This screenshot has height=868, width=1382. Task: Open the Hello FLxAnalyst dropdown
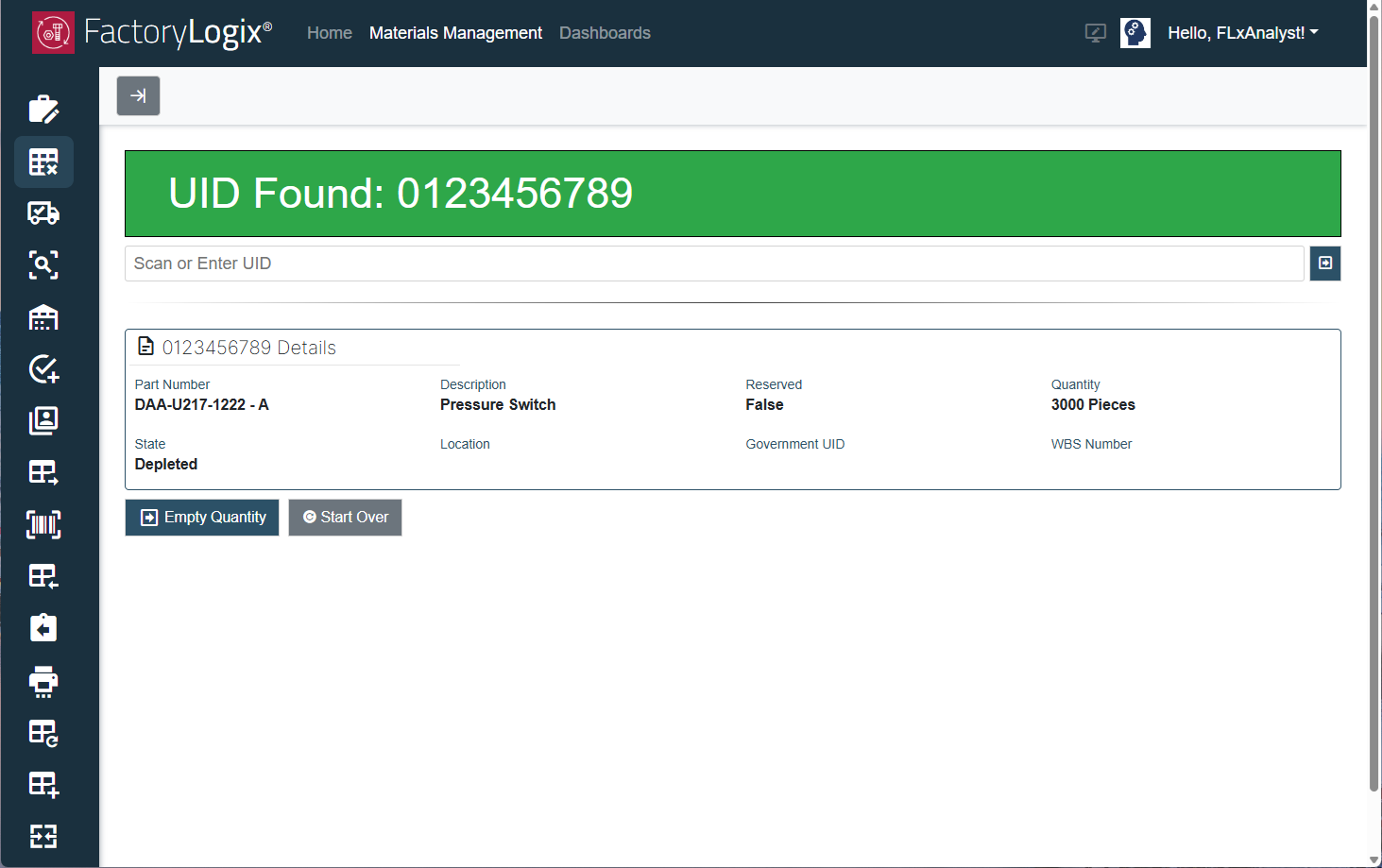point(1242,32)
